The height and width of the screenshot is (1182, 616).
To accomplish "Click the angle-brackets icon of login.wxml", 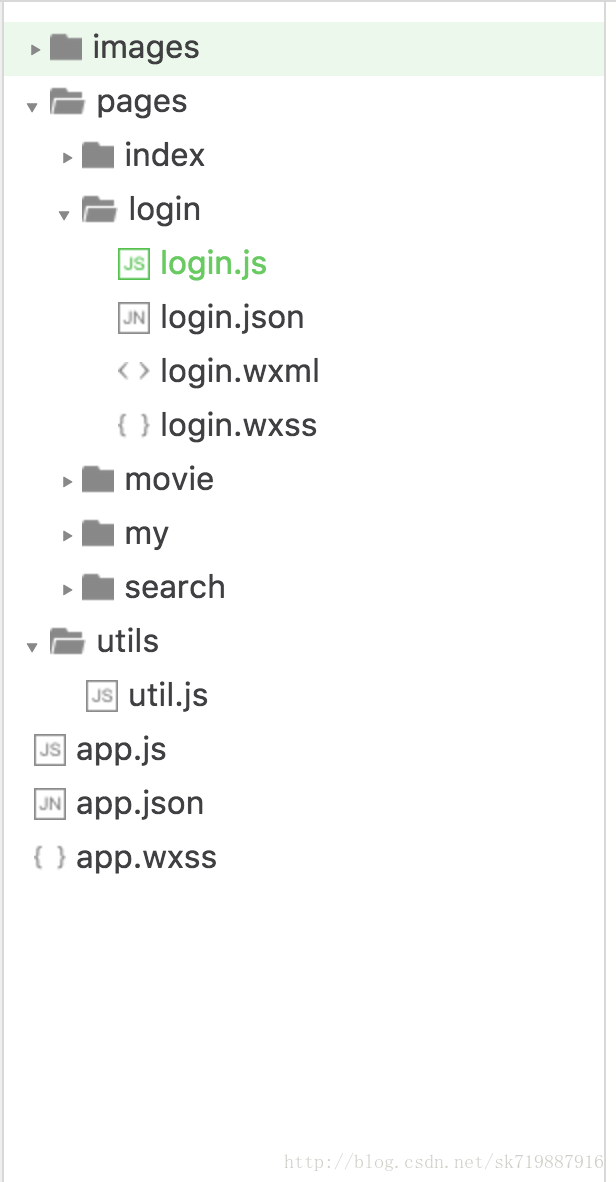I will point(133,372).
